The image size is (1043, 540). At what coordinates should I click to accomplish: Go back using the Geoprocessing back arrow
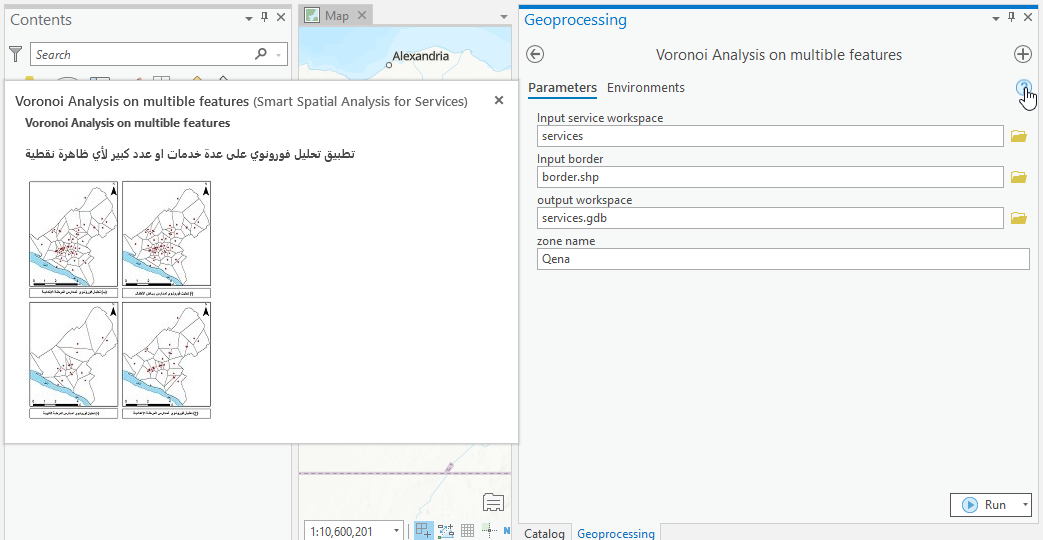click(535, 55)
